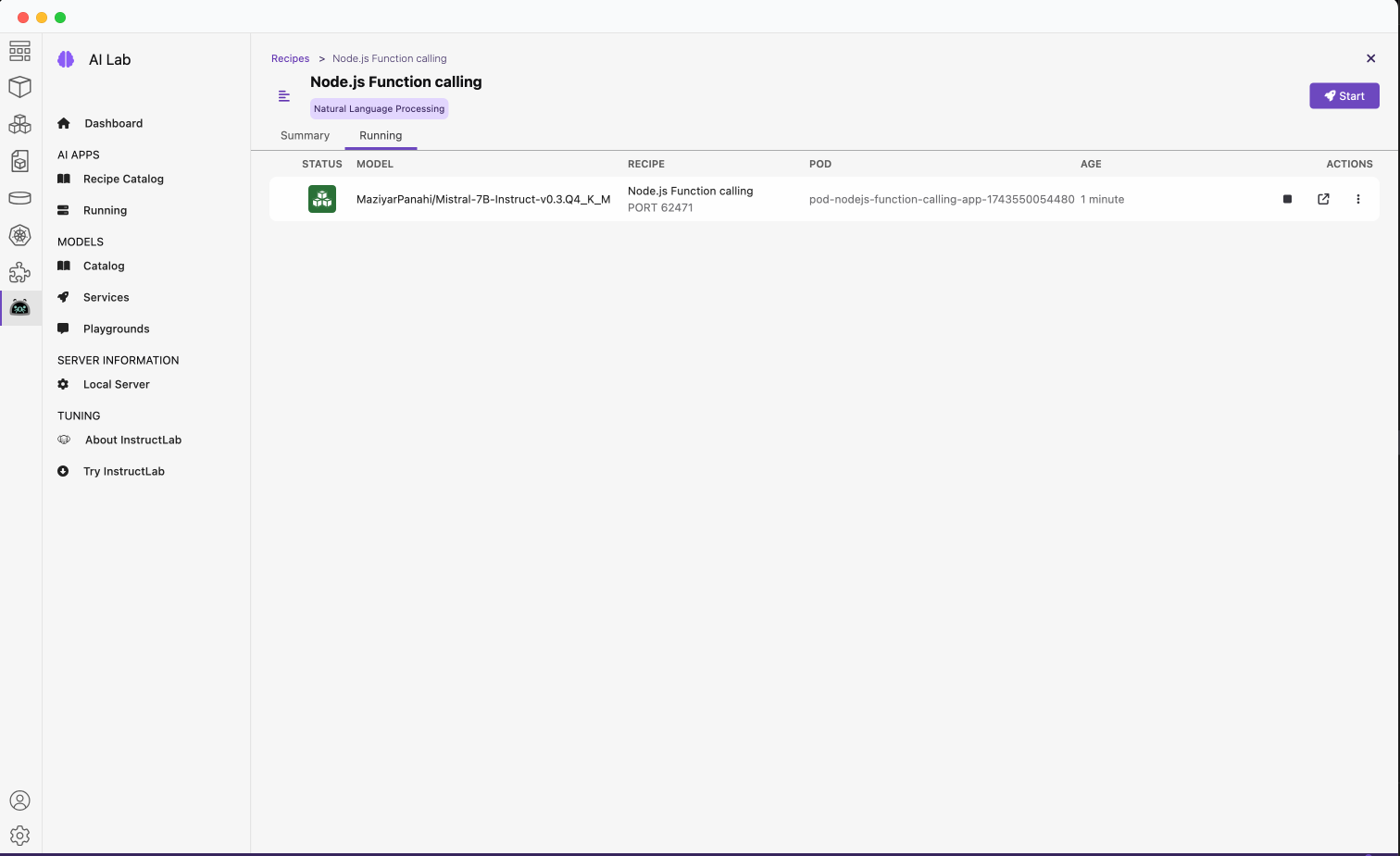Click the AI Lab robot icon
Viewport: 1400px width, 856px height.
(20, 308)
